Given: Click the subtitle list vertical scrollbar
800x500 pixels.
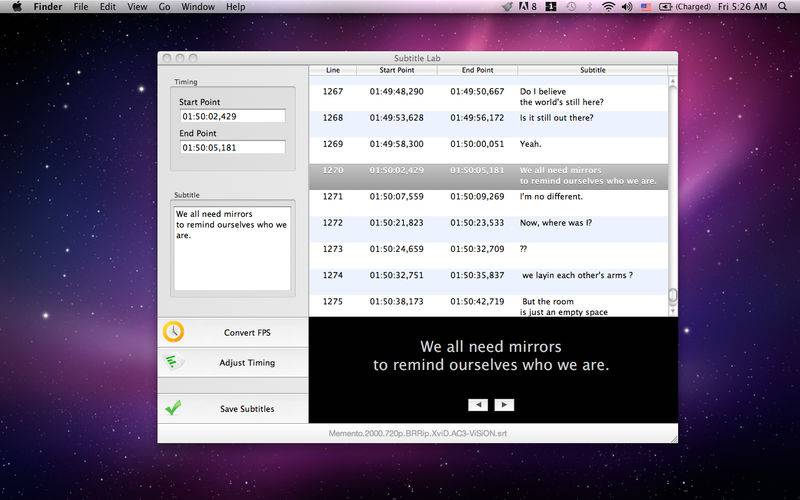Looking at the screenshot, I should click(x=673, y=190).
